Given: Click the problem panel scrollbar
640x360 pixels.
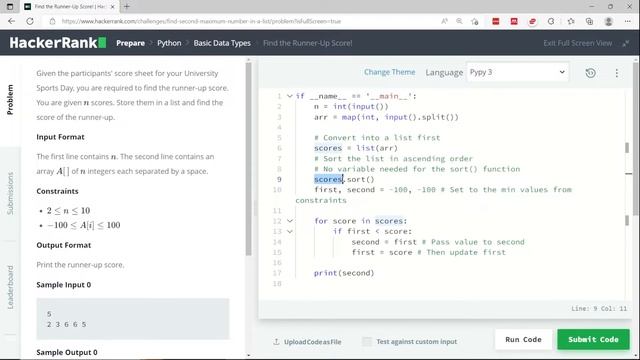Looking at the screenshot, I should click(249, 159).
